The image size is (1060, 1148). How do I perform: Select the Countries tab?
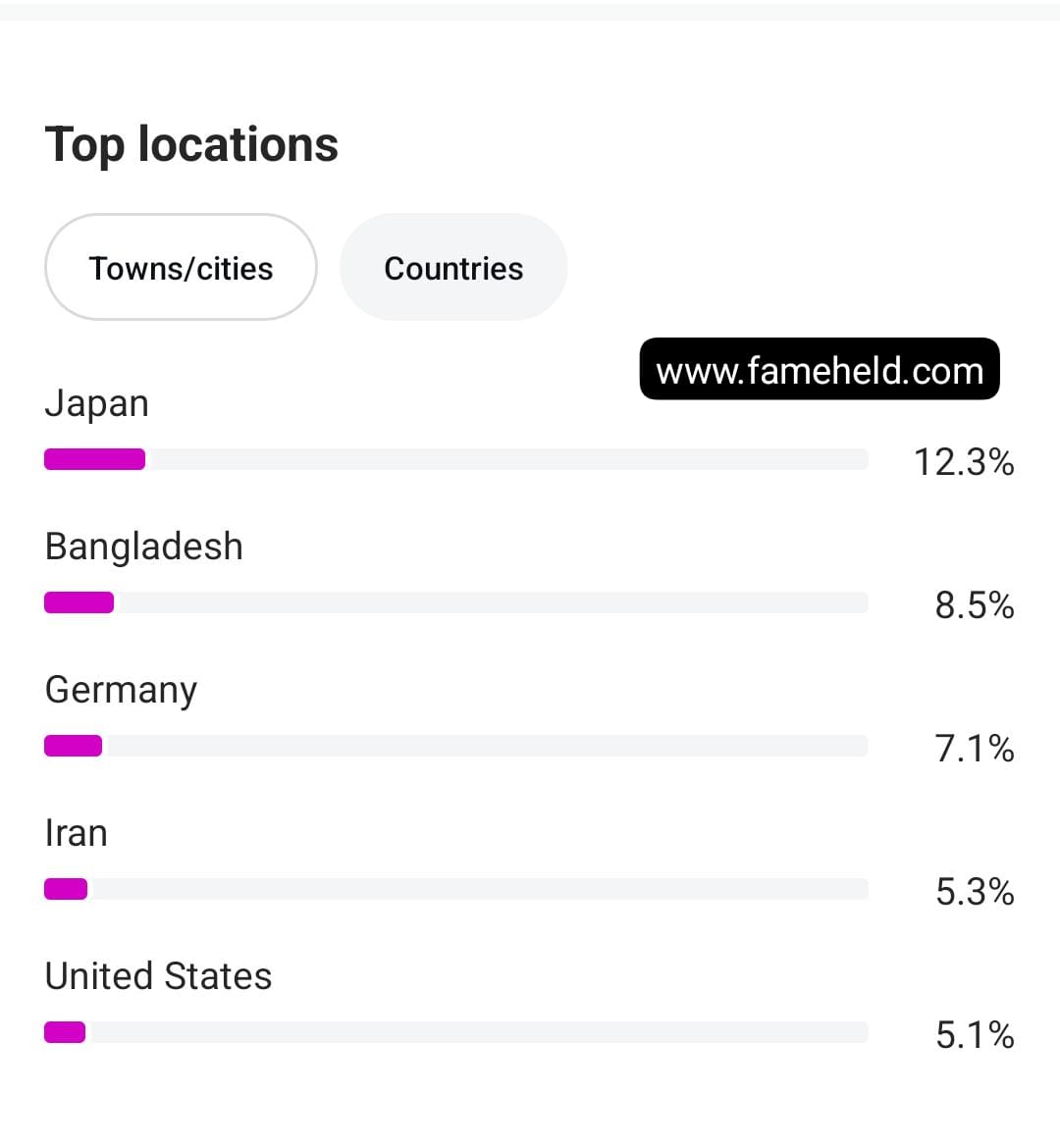coord(453,268)
